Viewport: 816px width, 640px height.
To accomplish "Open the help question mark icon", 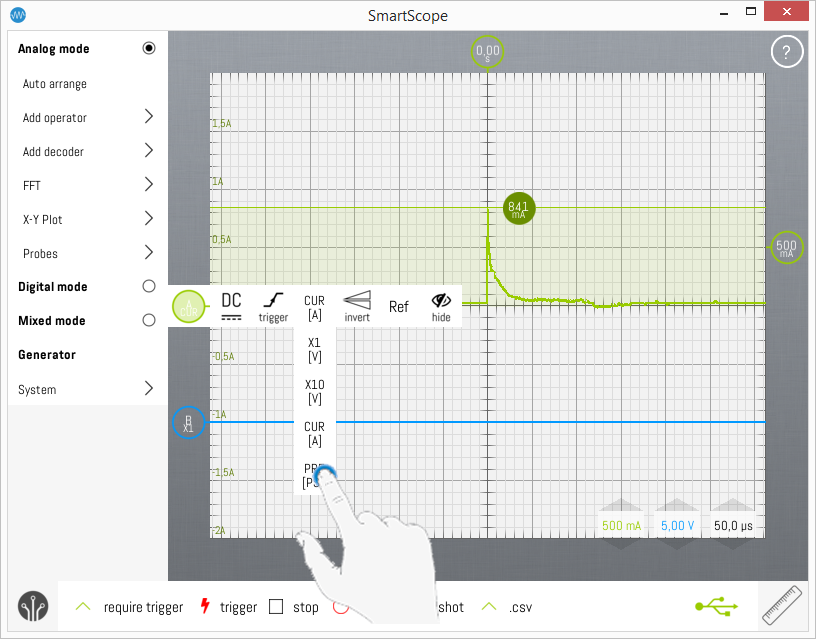I will coord(787,52).
